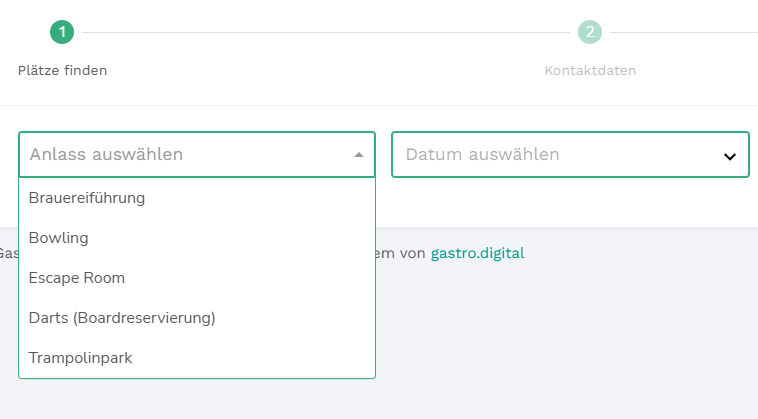758x419 pixels.
Task: Click the cut-off footer text beside the list
Action: coord(8,254)
